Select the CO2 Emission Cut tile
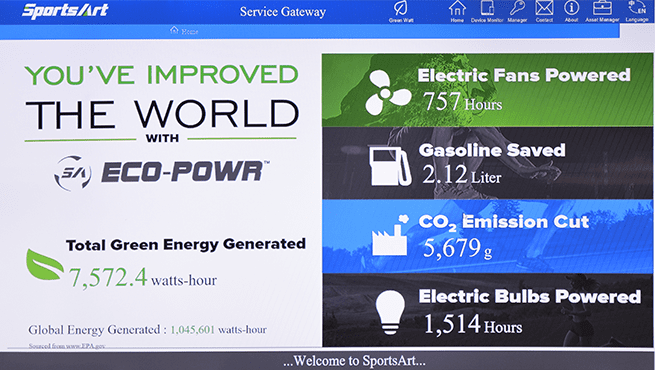 coord(487,236)
